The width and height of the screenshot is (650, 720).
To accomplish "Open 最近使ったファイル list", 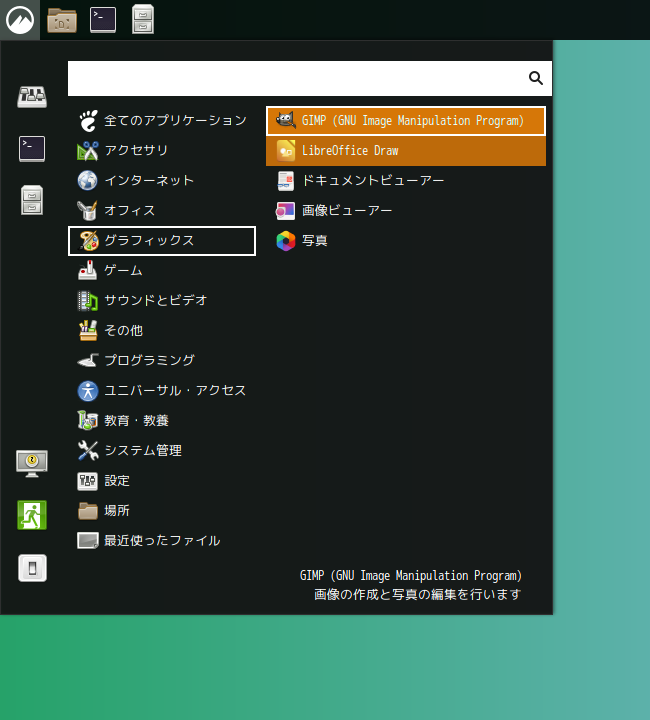I will [162, 540].
